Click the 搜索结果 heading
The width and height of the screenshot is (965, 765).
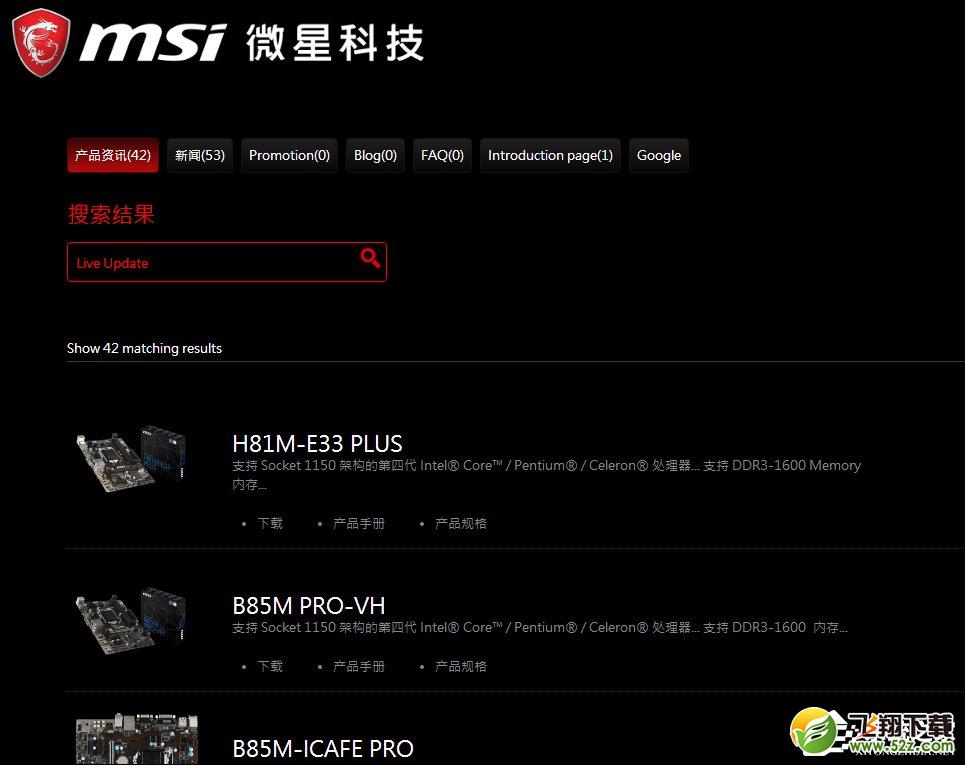coord(111,214)
